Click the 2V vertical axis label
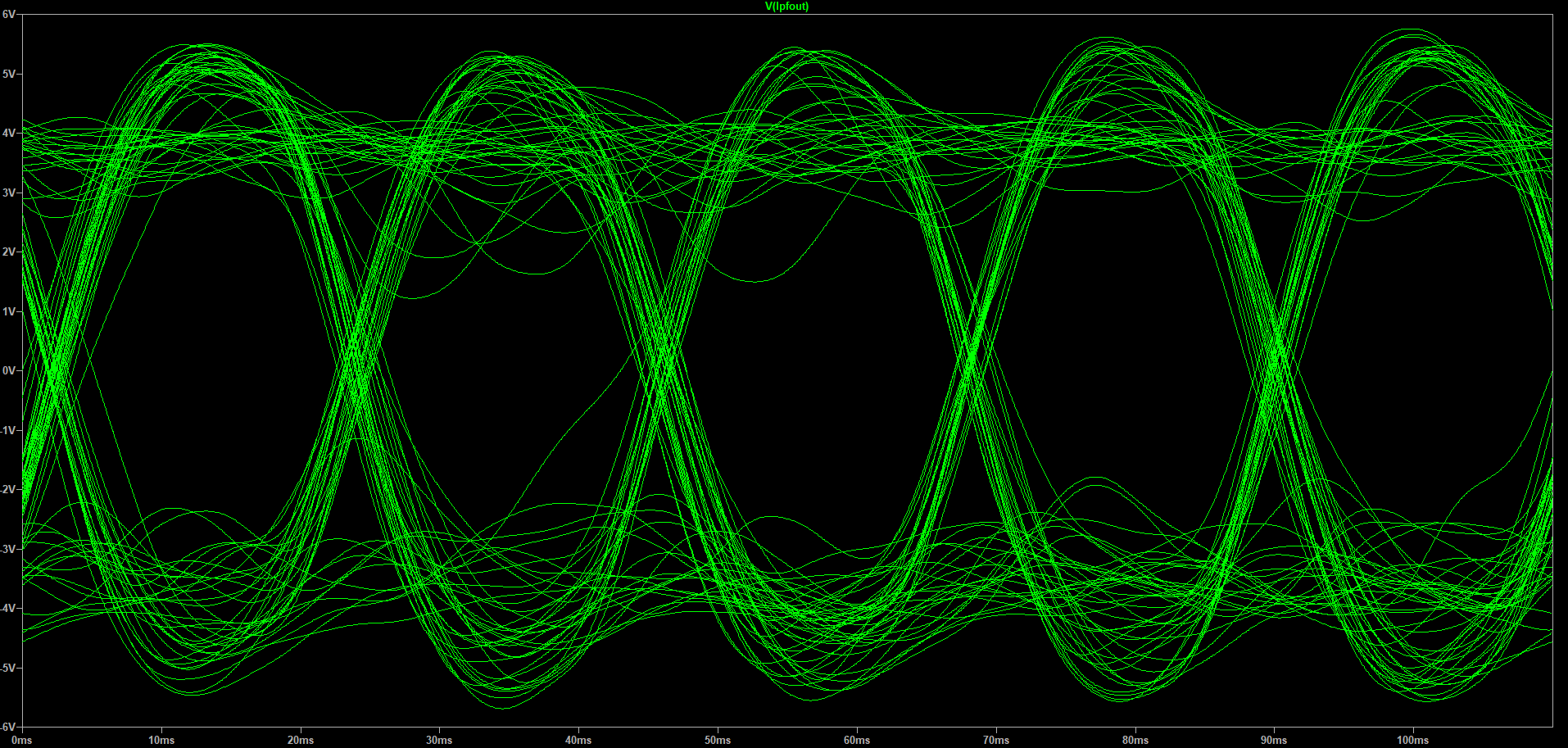1568x748 pixels. tap(8, 252)
